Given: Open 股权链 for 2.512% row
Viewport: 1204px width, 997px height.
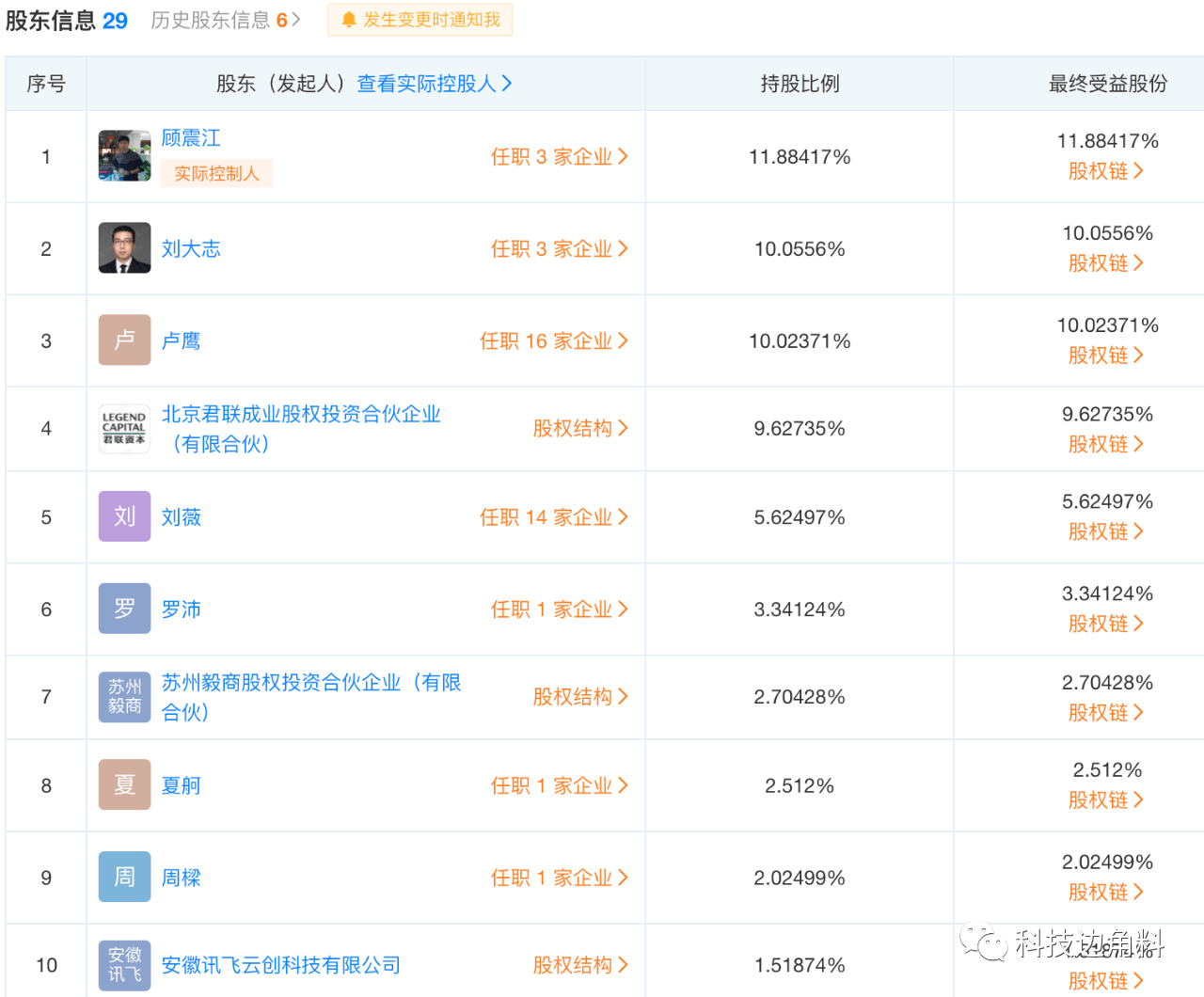Looking at the screenshot, I should point(1106,800).
